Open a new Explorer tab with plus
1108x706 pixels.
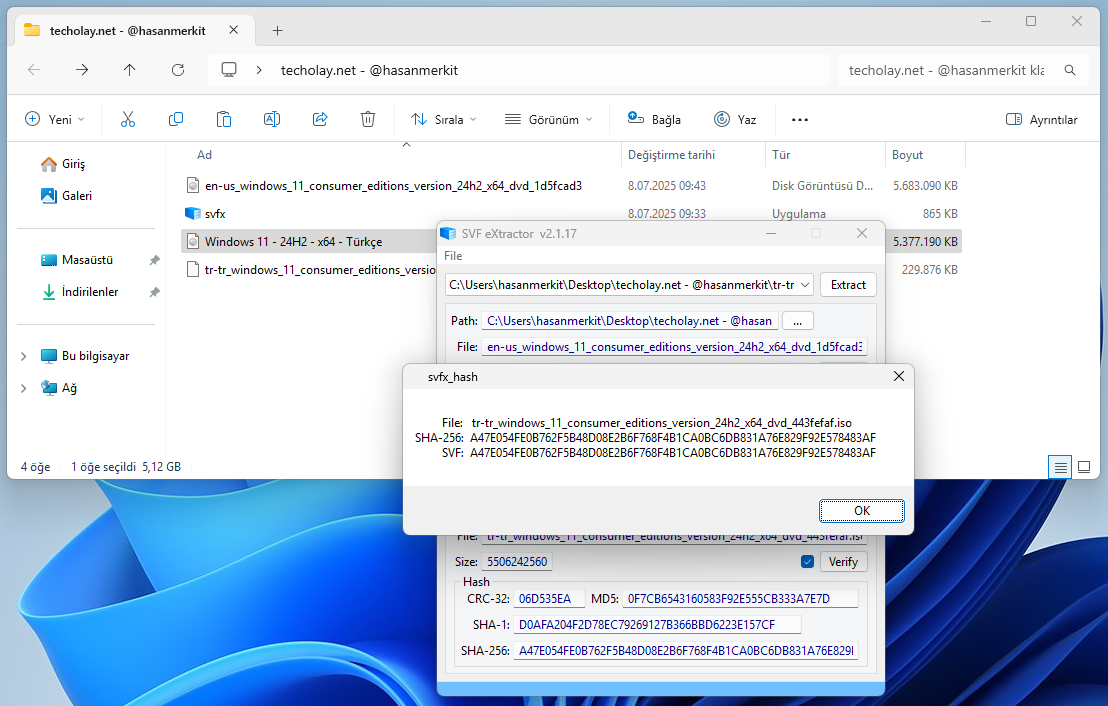(x=278, y=30)
